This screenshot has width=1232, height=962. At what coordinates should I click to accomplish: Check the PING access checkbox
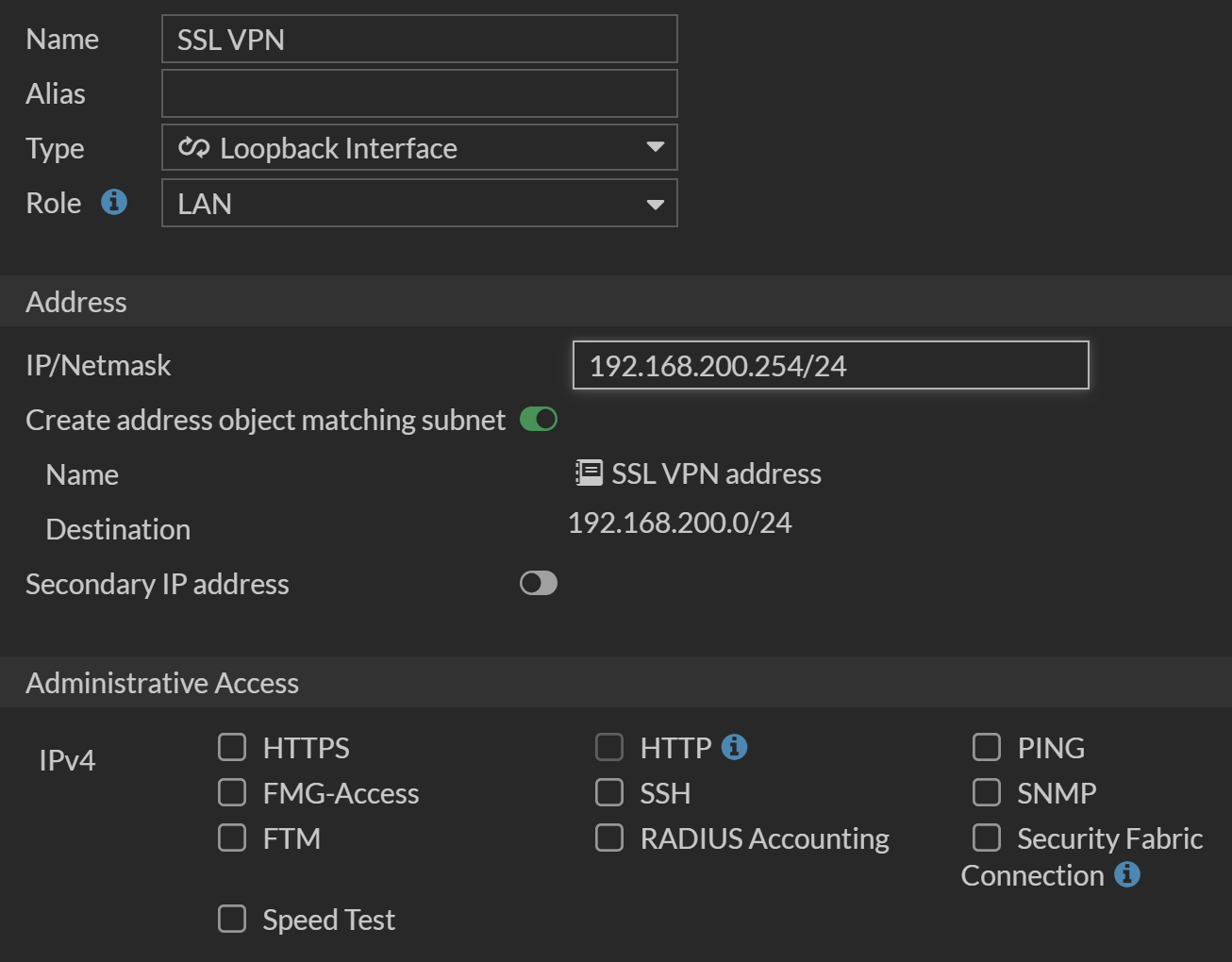987,747
